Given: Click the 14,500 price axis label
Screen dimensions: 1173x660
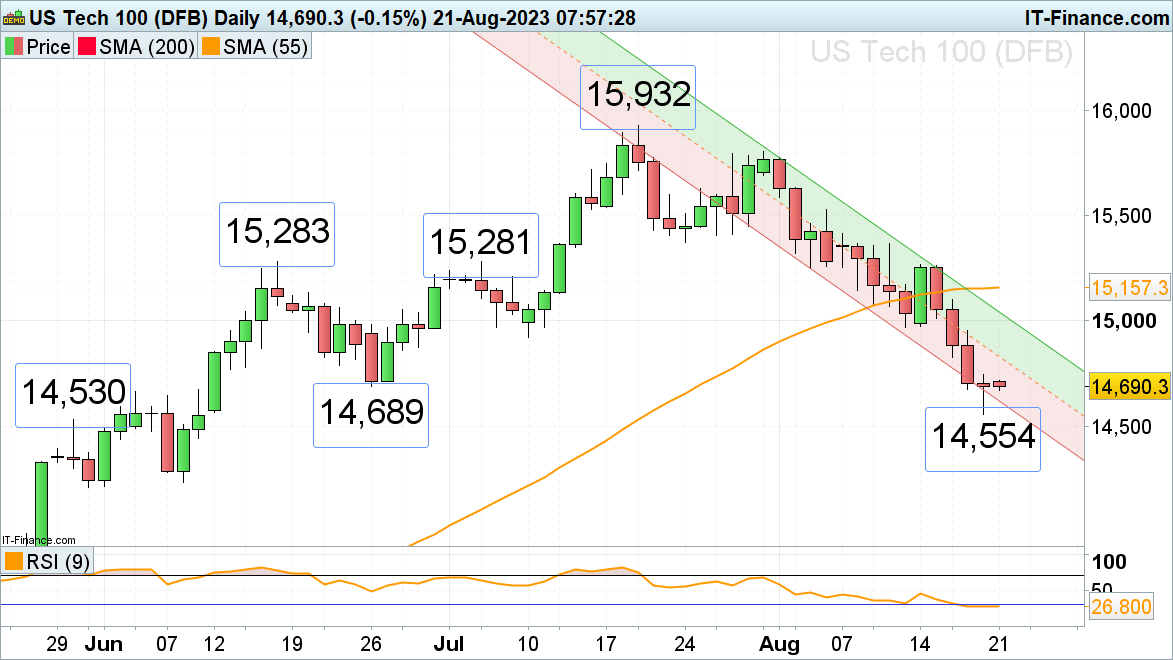Looking at the screenshot, I should pyautogui.click(x=1121, y=427).
